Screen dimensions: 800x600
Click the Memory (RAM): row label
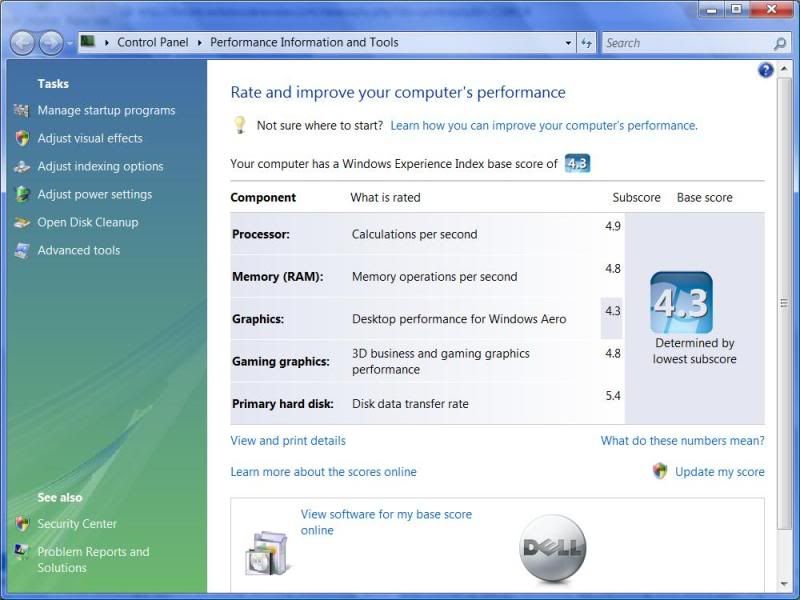pos(278,277)
